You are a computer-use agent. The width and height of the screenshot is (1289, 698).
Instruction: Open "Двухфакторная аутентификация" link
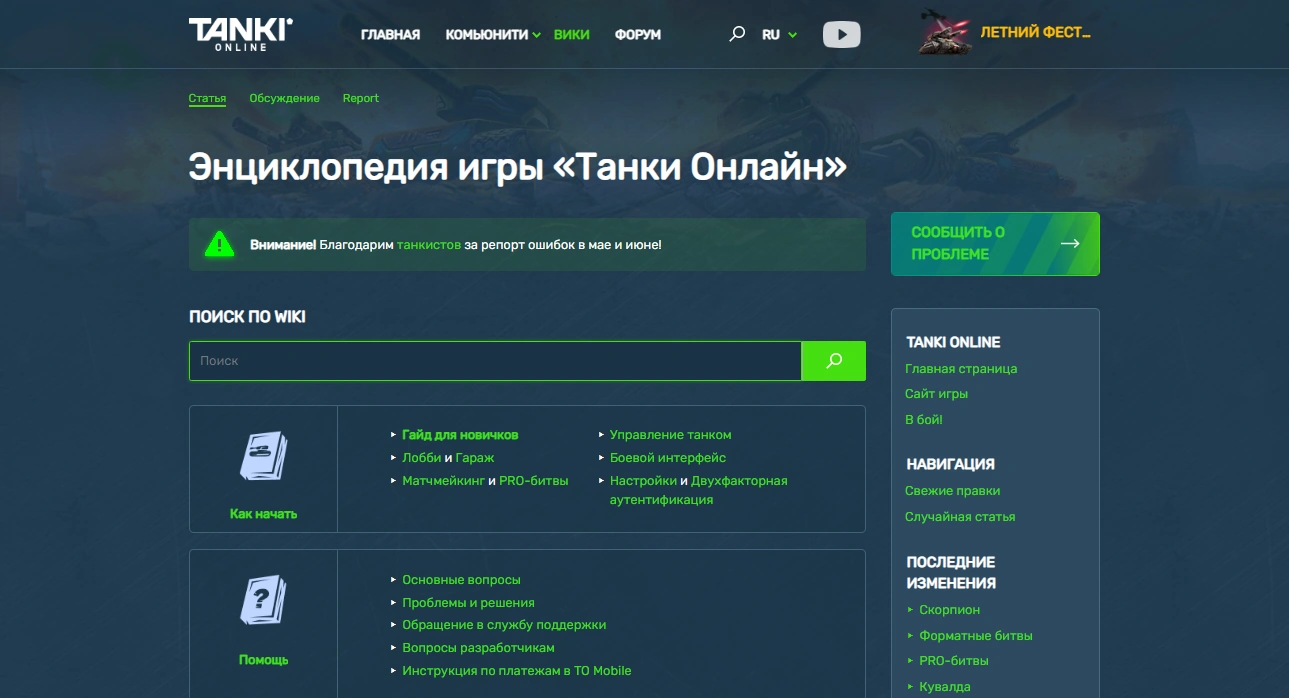point(699,490)
